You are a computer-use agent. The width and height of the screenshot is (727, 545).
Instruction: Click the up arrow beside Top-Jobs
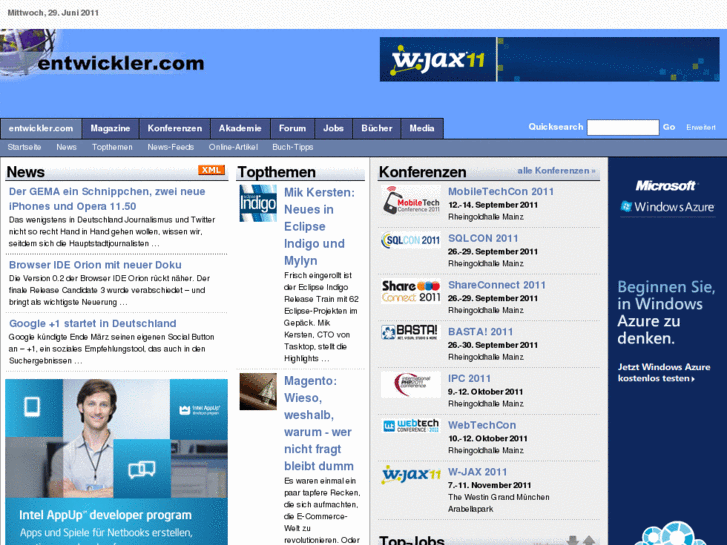click(589, 540)
